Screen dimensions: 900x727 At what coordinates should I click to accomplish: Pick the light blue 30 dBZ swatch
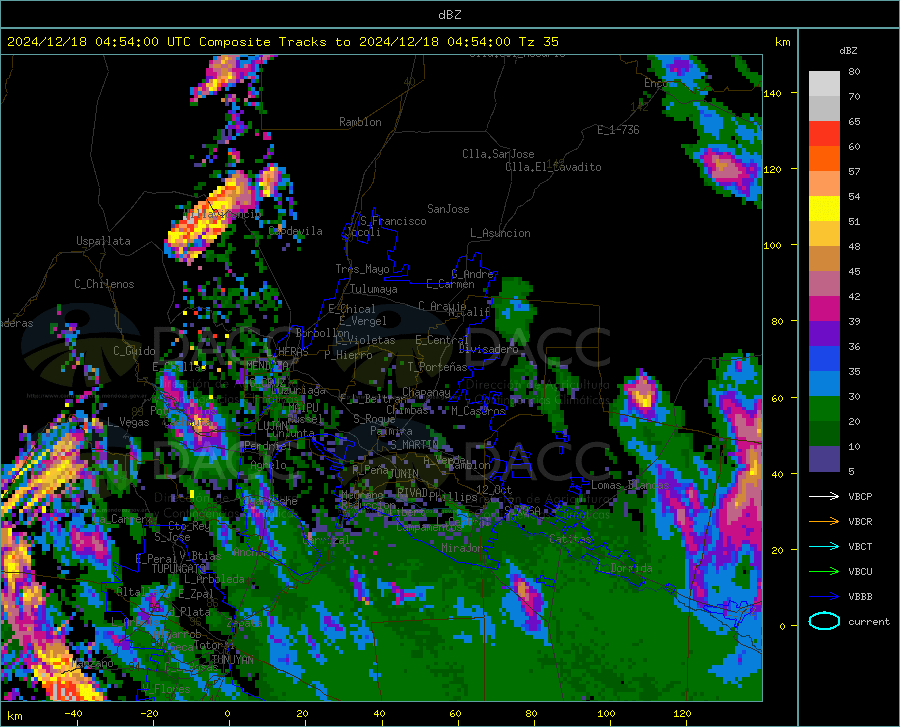(824, 384)
